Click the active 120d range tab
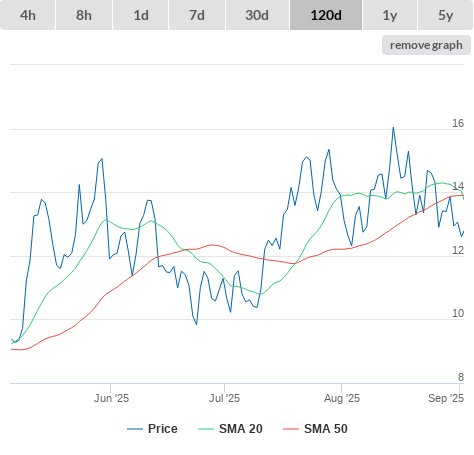This screenshot has width=474, height=455. 326,15
